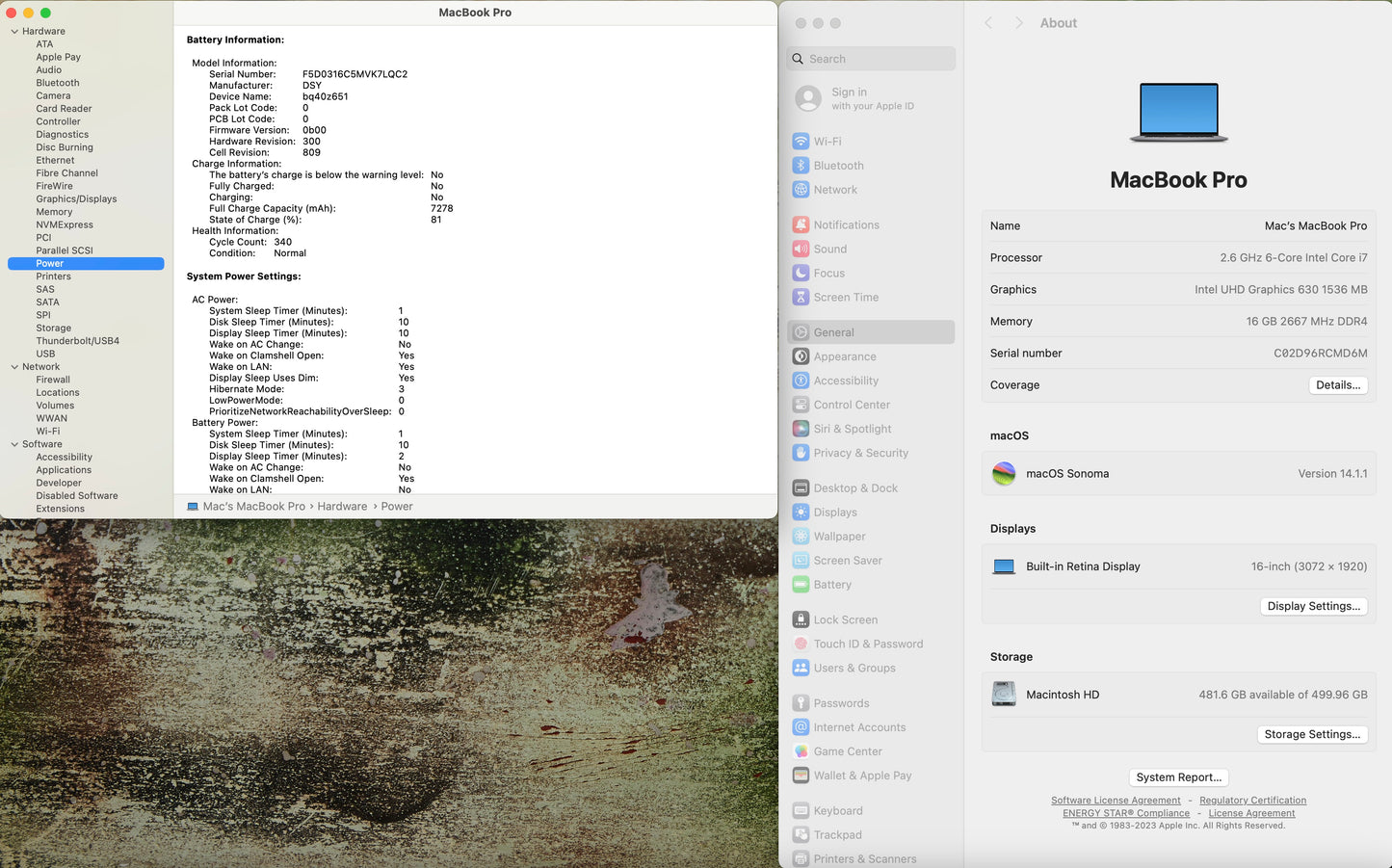Open Display Settings button

pos(1313,606)
